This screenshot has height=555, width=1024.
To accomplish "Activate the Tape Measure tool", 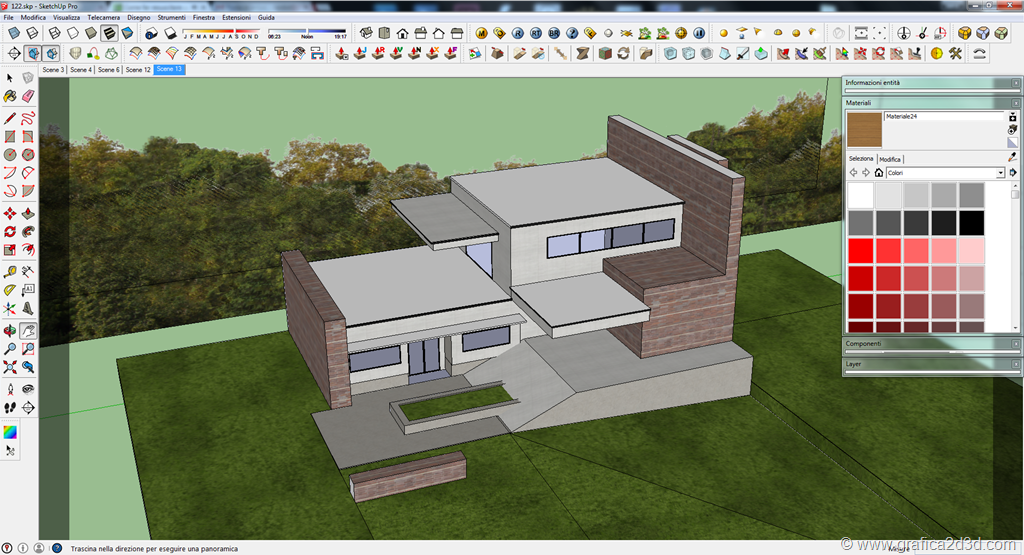I will tap(9, 270).
